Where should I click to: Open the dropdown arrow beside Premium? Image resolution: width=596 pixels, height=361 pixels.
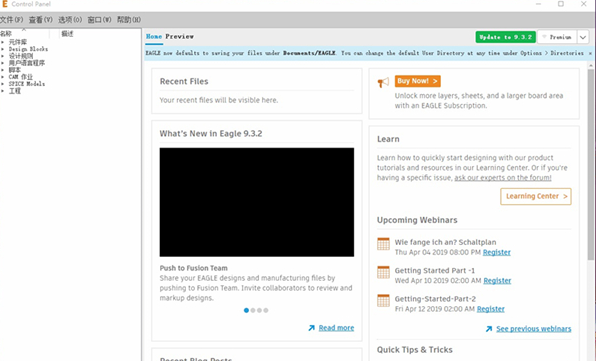583,37
